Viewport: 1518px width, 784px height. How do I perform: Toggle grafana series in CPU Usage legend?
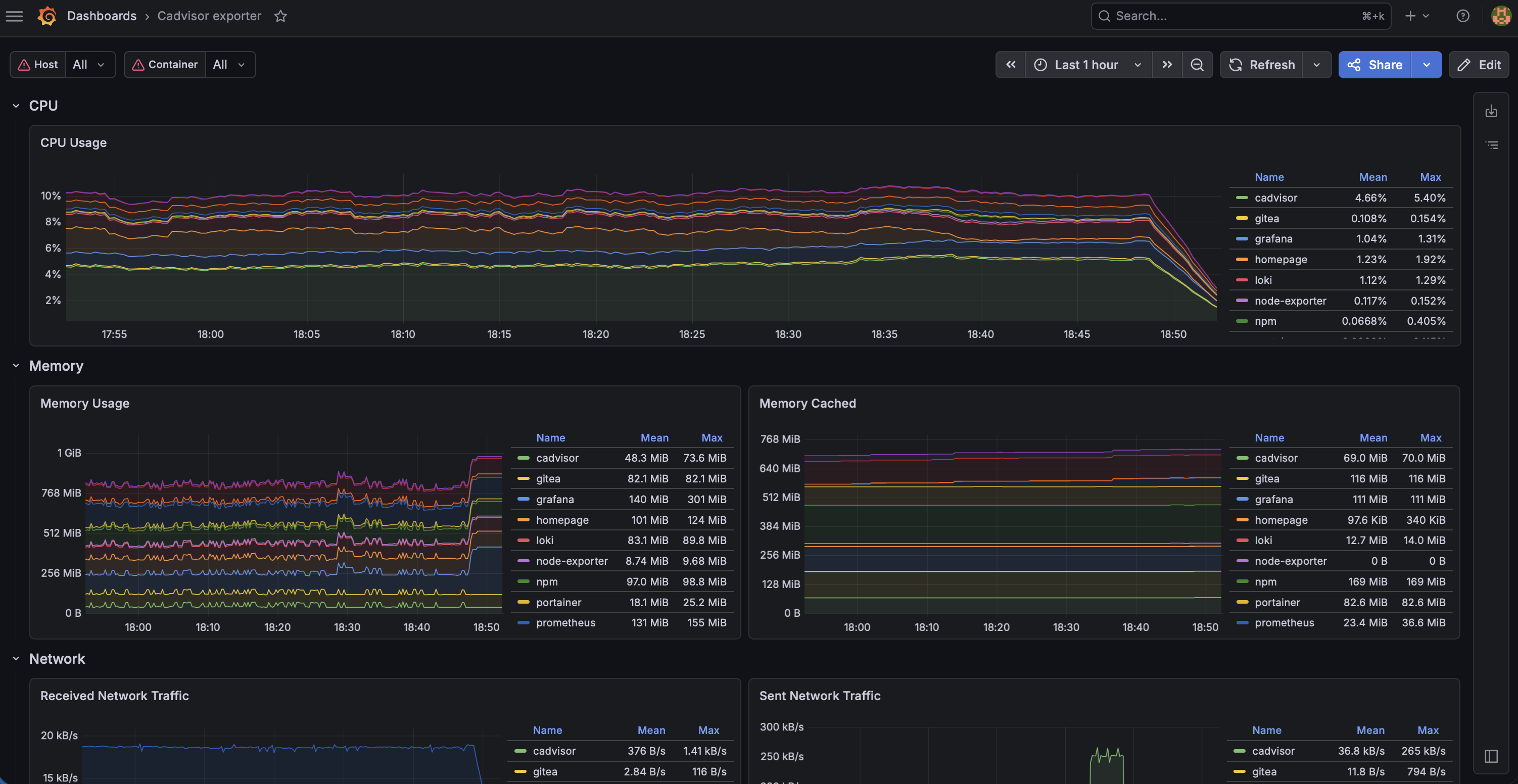click(1273, 238)
